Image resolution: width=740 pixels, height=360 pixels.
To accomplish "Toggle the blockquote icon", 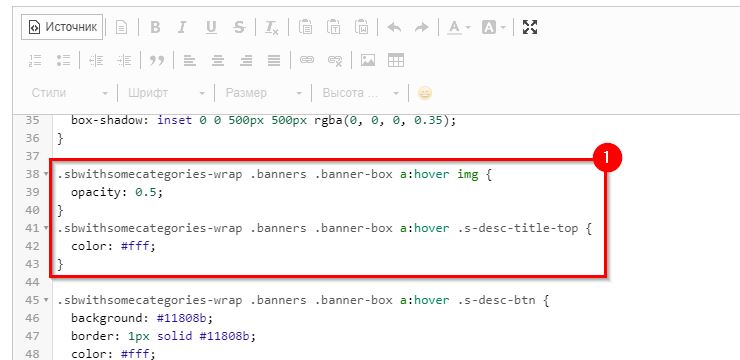I will coord(157,60).
